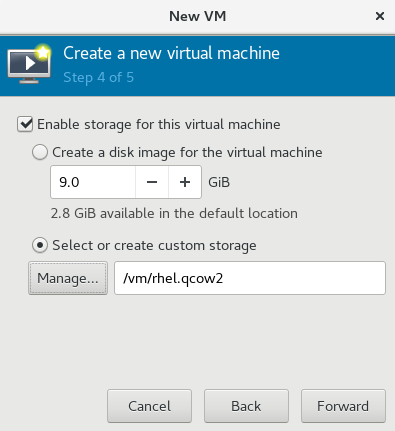Image resolution: width=395 pixels, height=431 pixels.
Task: Click the Step 4 of 5 label
Action: coord(98,77)
